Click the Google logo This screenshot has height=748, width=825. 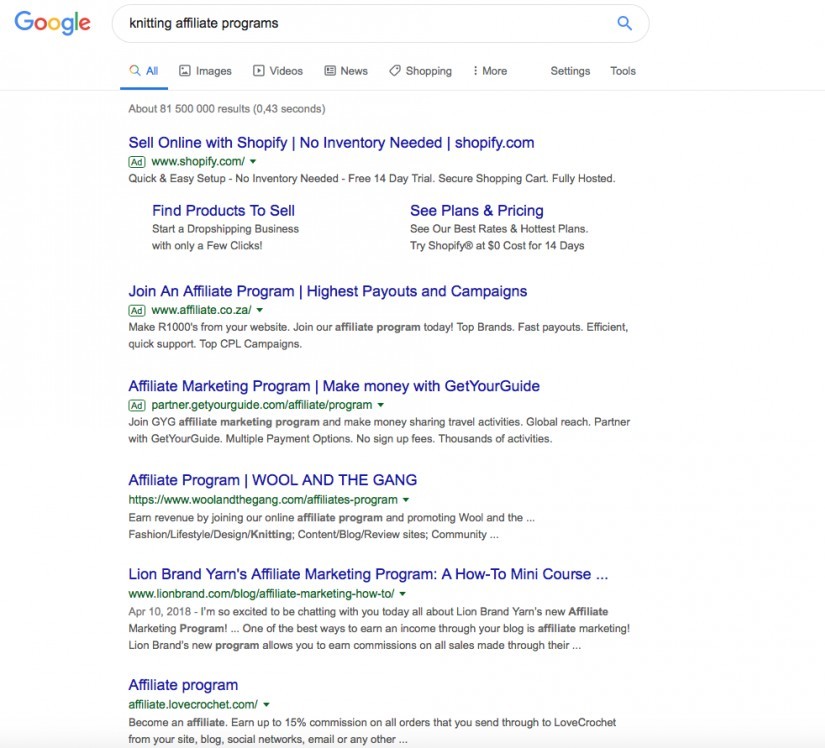(x=53, y=23)
